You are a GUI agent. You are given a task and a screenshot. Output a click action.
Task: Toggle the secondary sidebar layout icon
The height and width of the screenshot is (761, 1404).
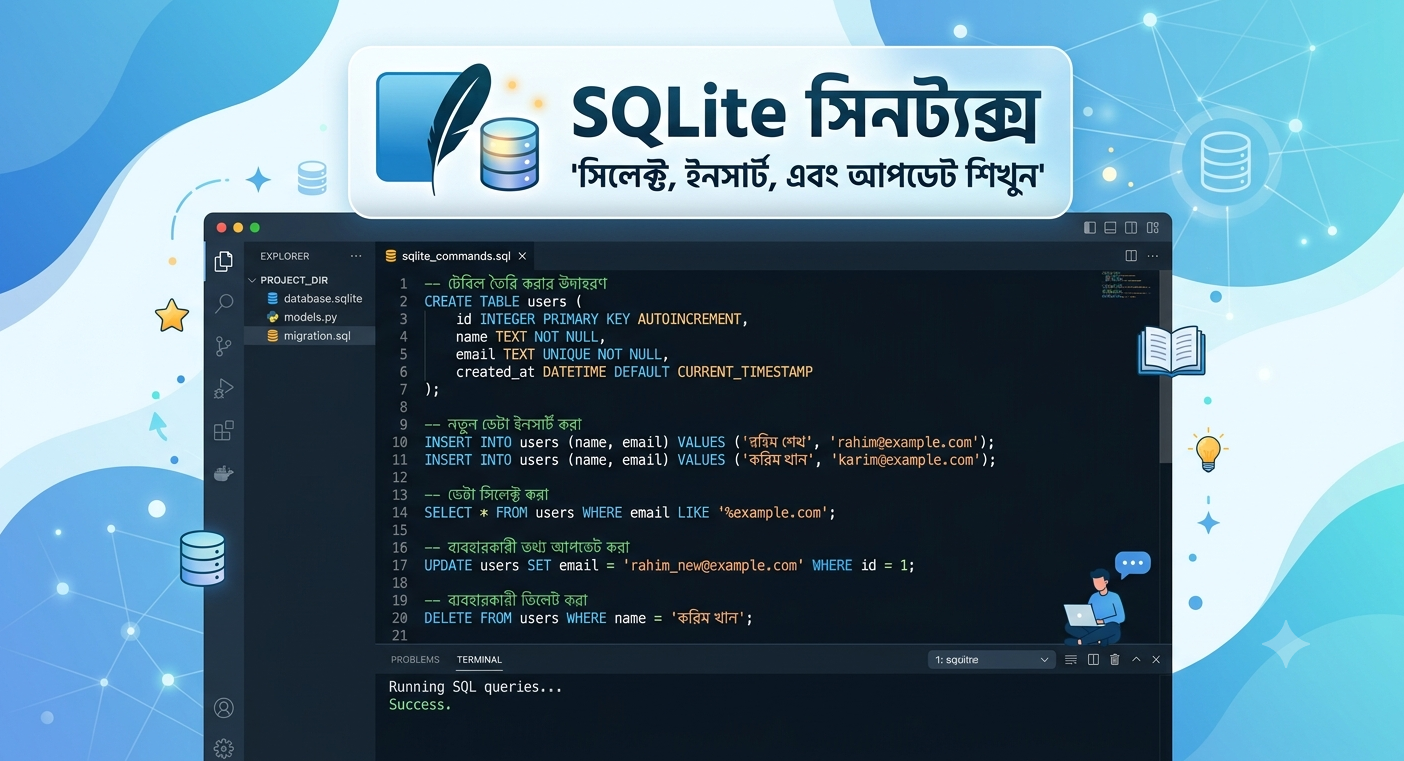point(1131,228)
